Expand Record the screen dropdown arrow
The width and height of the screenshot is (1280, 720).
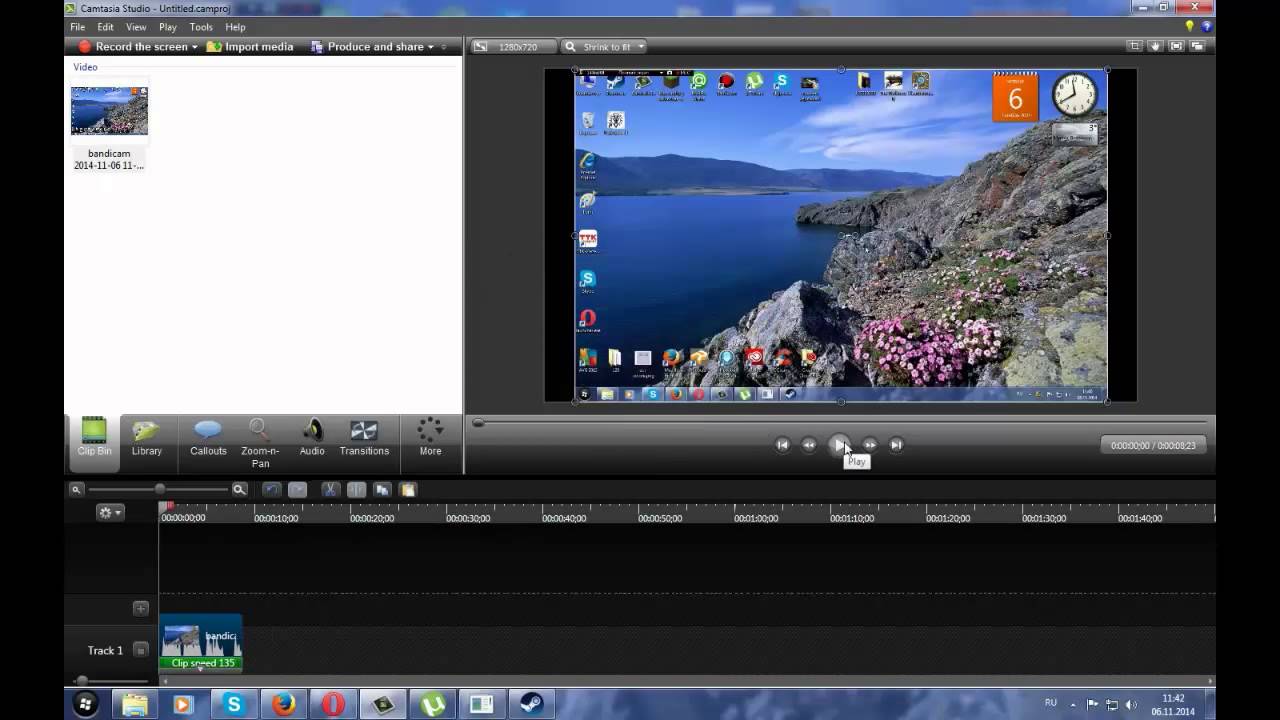coord(195,47)
